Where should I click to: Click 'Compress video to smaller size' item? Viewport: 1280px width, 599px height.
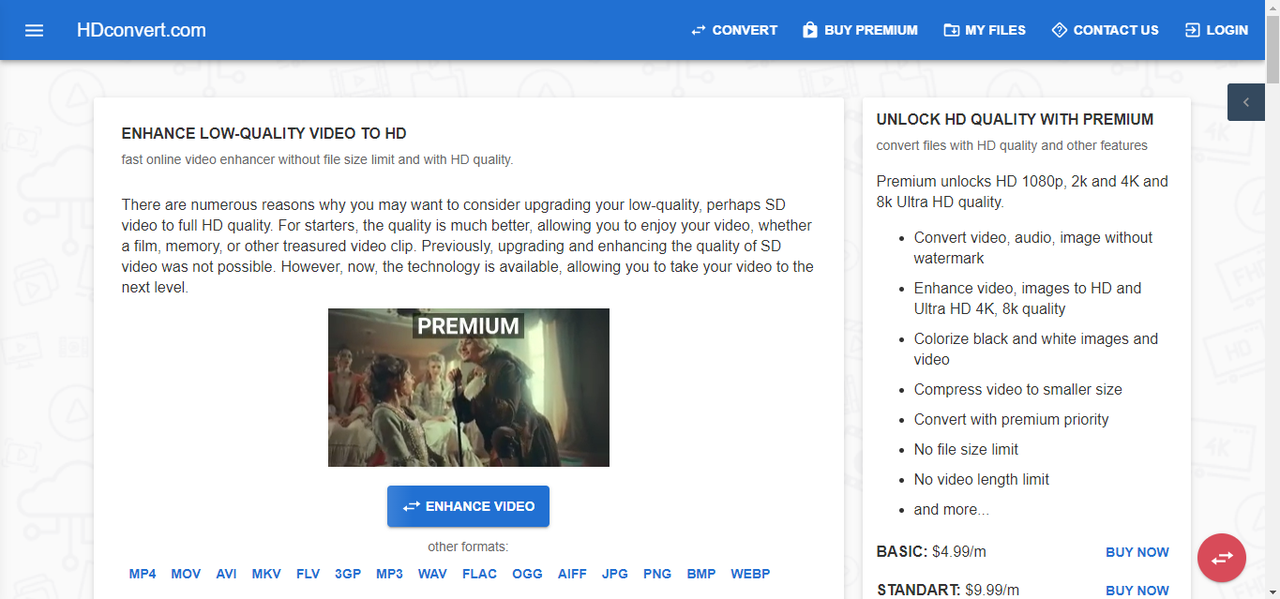(1018, 389)
